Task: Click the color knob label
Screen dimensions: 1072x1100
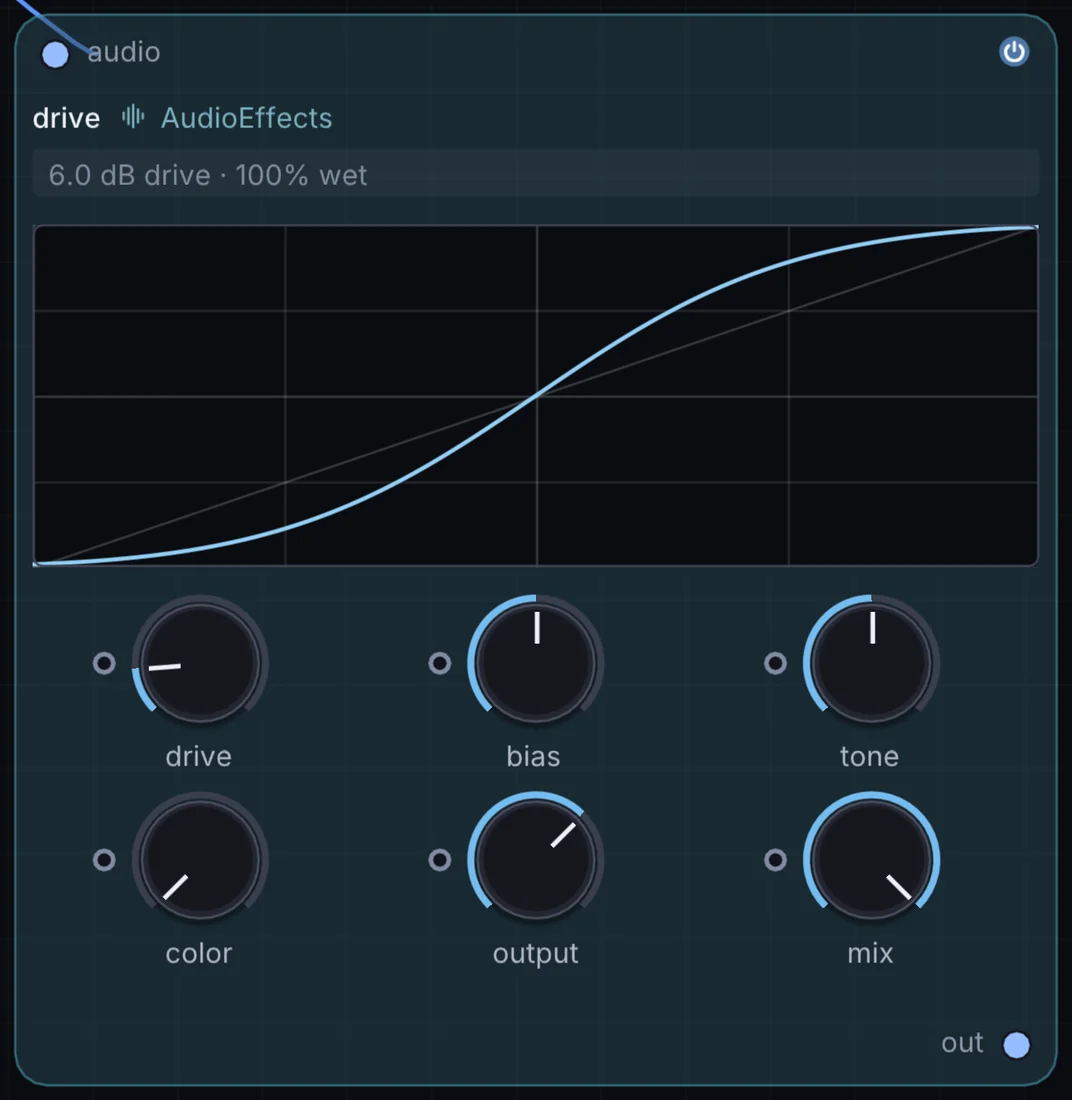Action: pyautogui.click(x=199, y=953)
